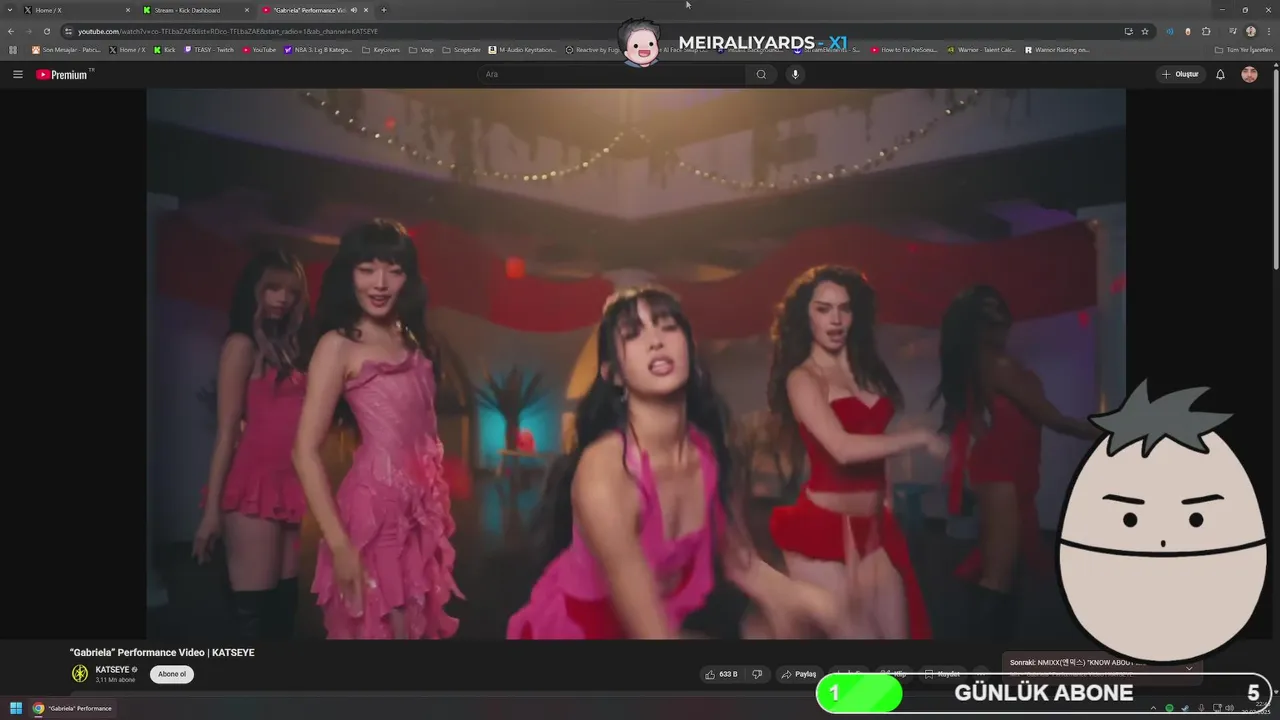The width and height of the screenshot is (1280, 720).
Task: Close the Home / X tab
Action: (128, 10)
